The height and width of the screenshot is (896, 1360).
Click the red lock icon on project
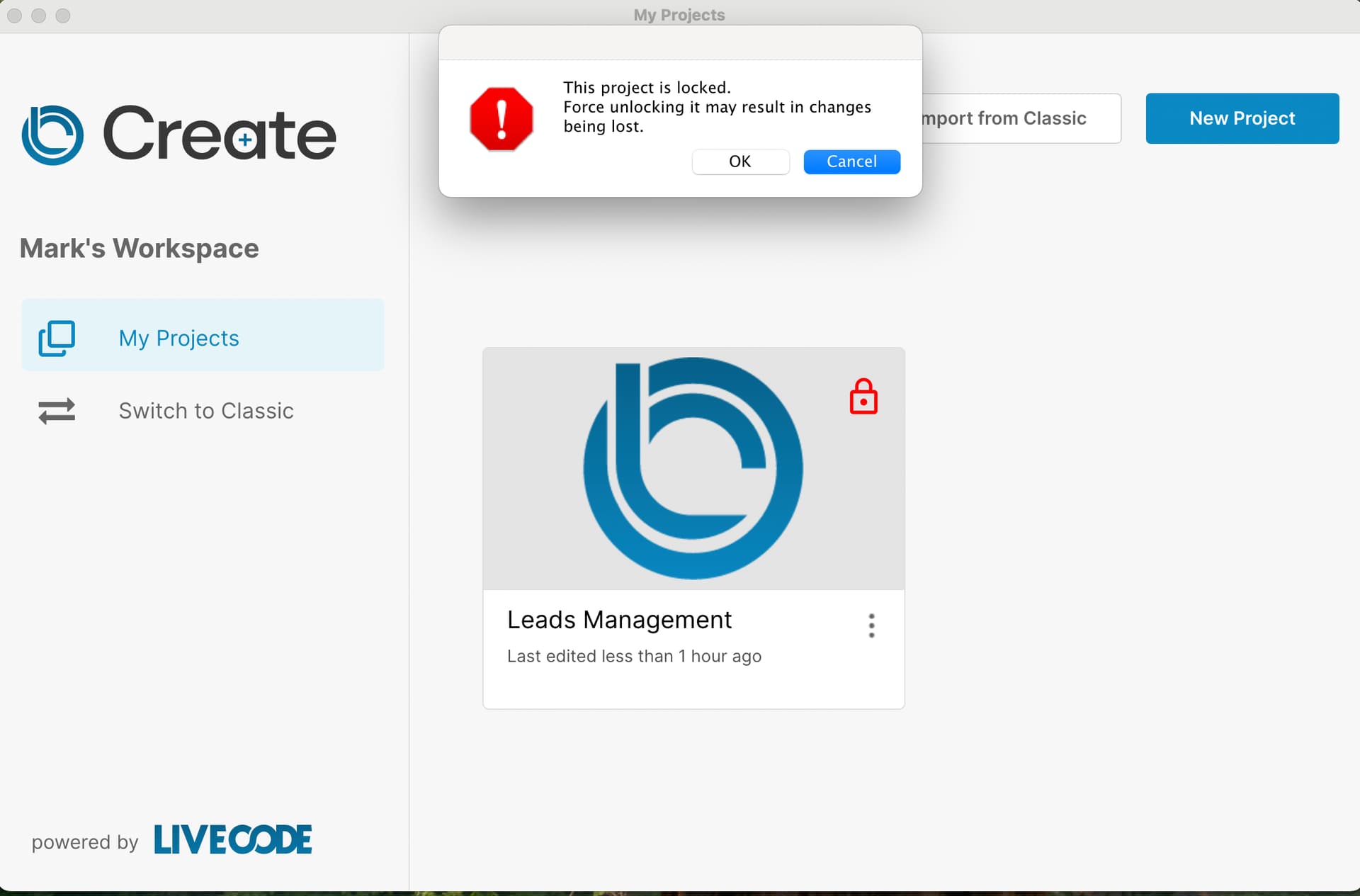pos(863,397)
